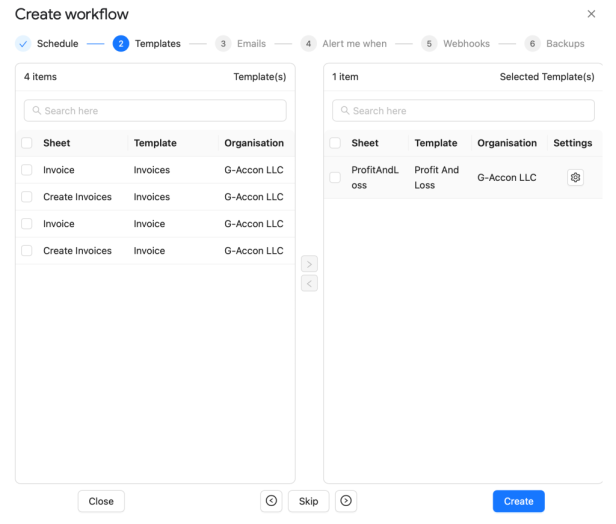The width and height of the screenshot is (616, 524).
Task: Check Create Invoices row with Invoices template
Action: click(x=27, y=197)
